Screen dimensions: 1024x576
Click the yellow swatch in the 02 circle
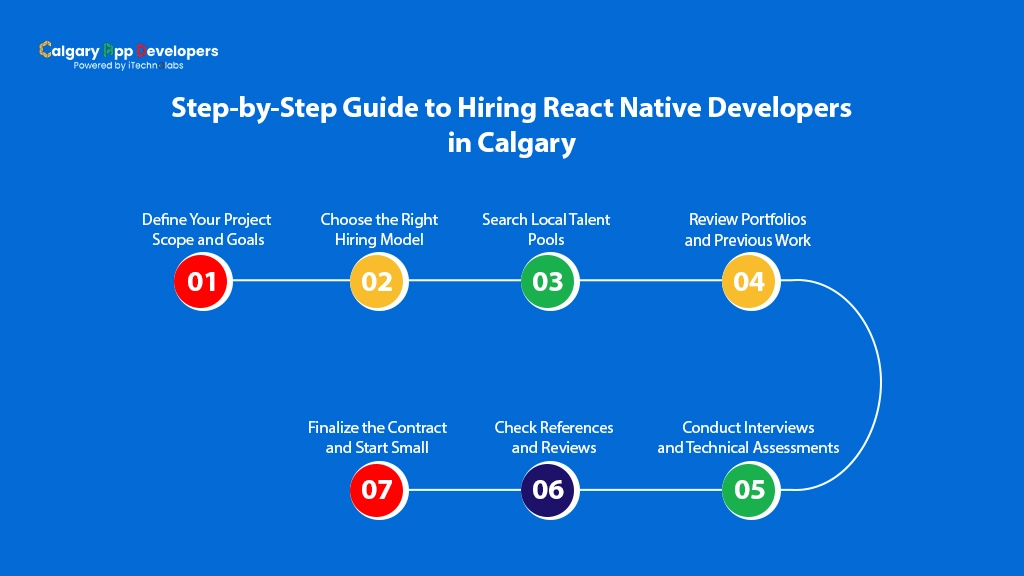coord(378,281)
